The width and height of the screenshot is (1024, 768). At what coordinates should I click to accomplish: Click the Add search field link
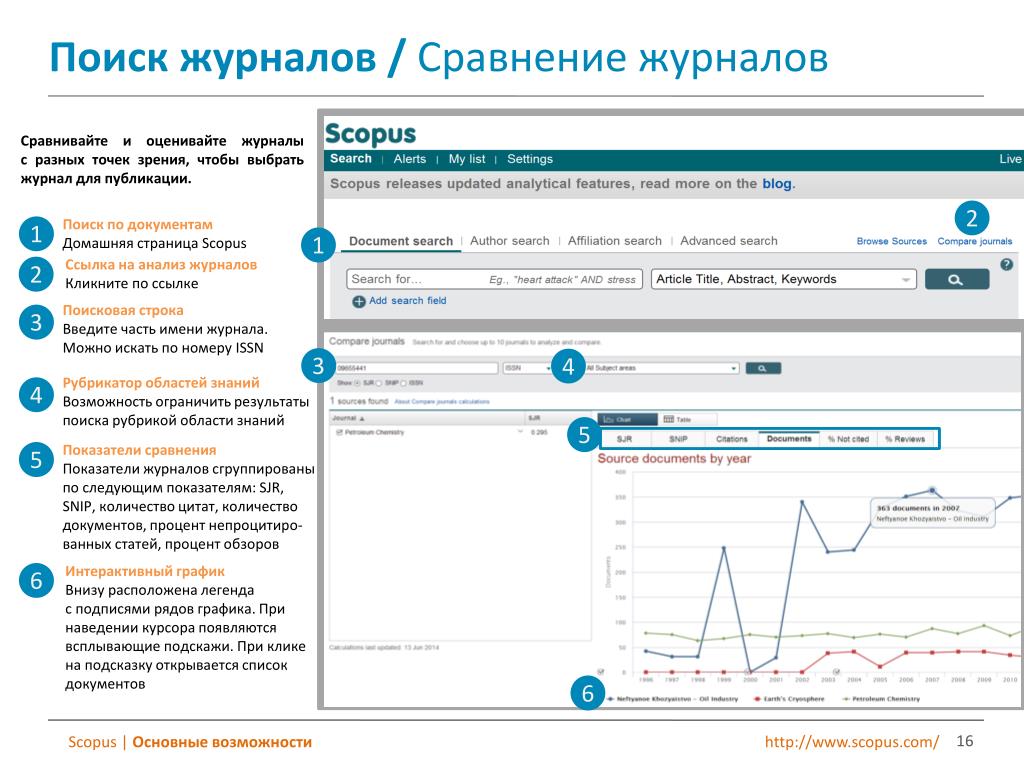(x=408, y=300)
